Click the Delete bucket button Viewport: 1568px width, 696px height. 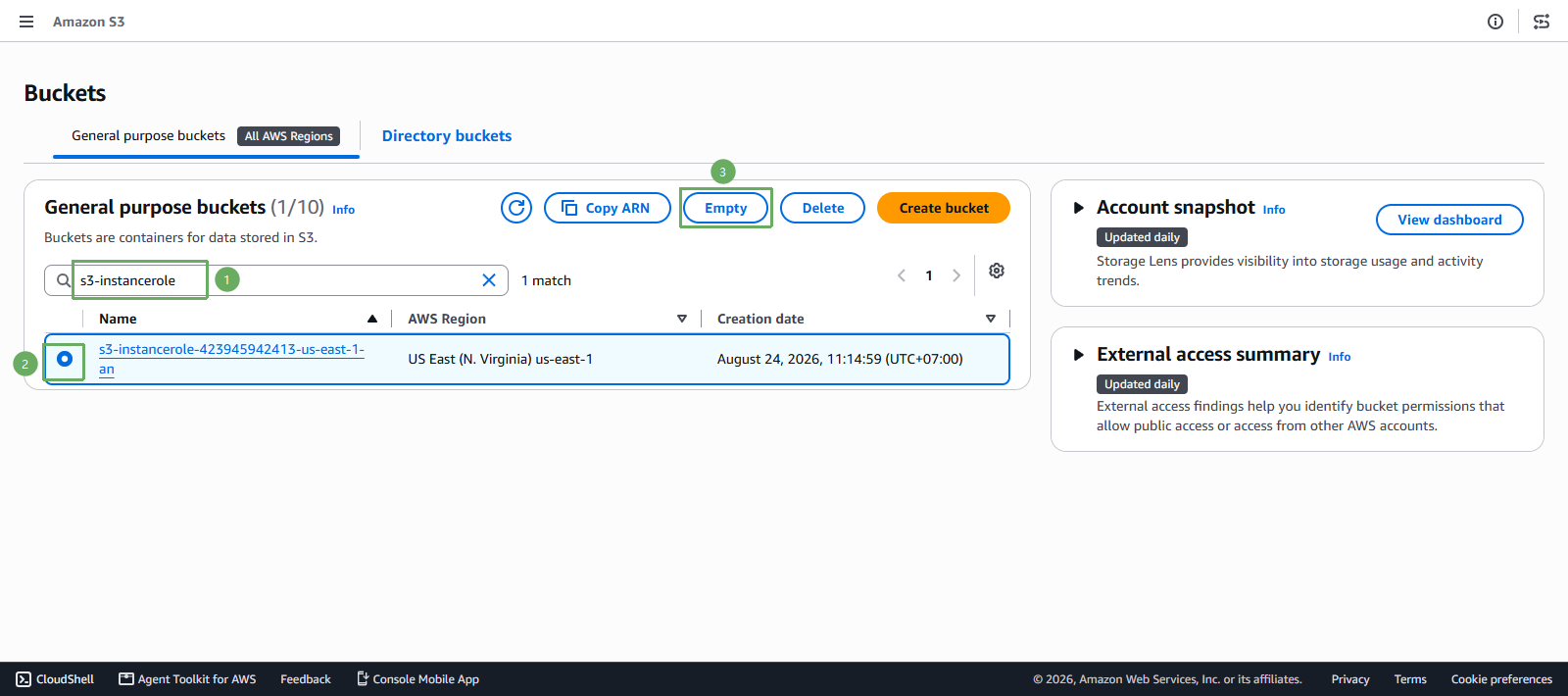click(823, 208)
